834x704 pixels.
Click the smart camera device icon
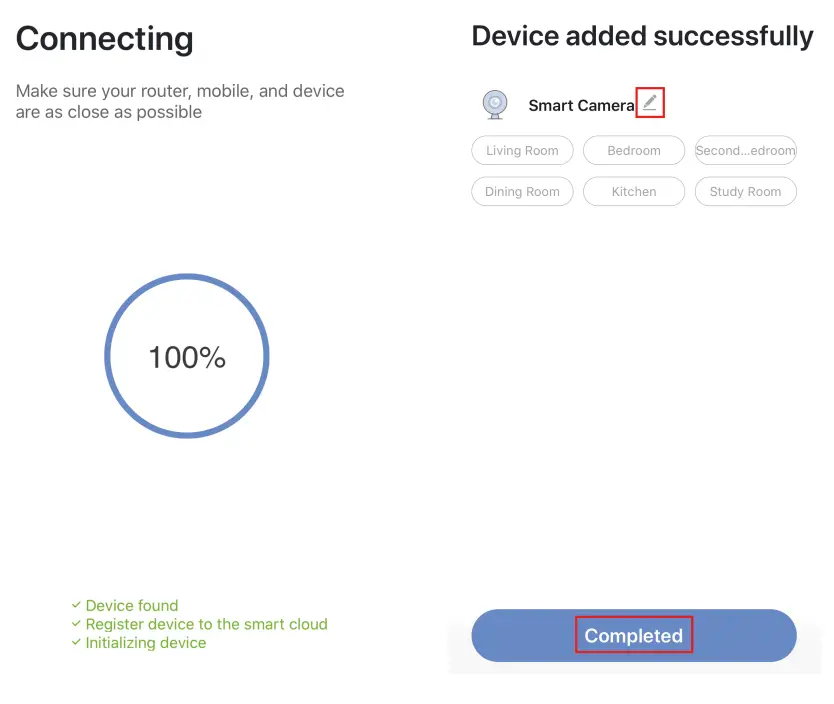[x=493, y=104]
